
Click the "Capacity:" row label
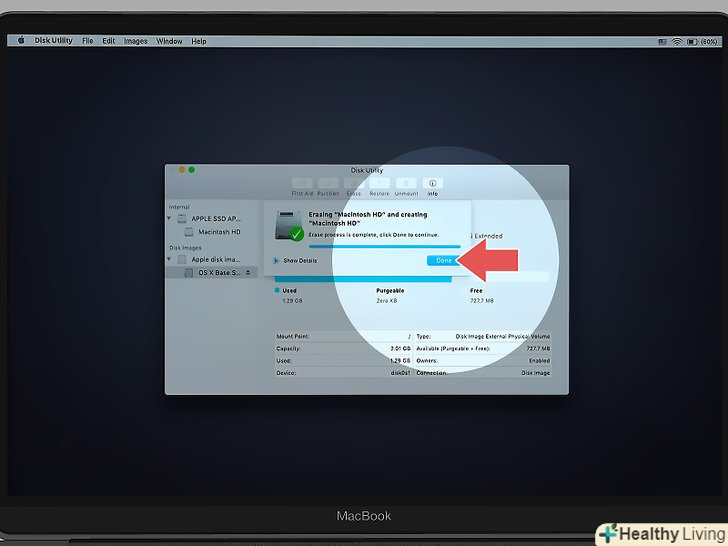click(288, 349)
